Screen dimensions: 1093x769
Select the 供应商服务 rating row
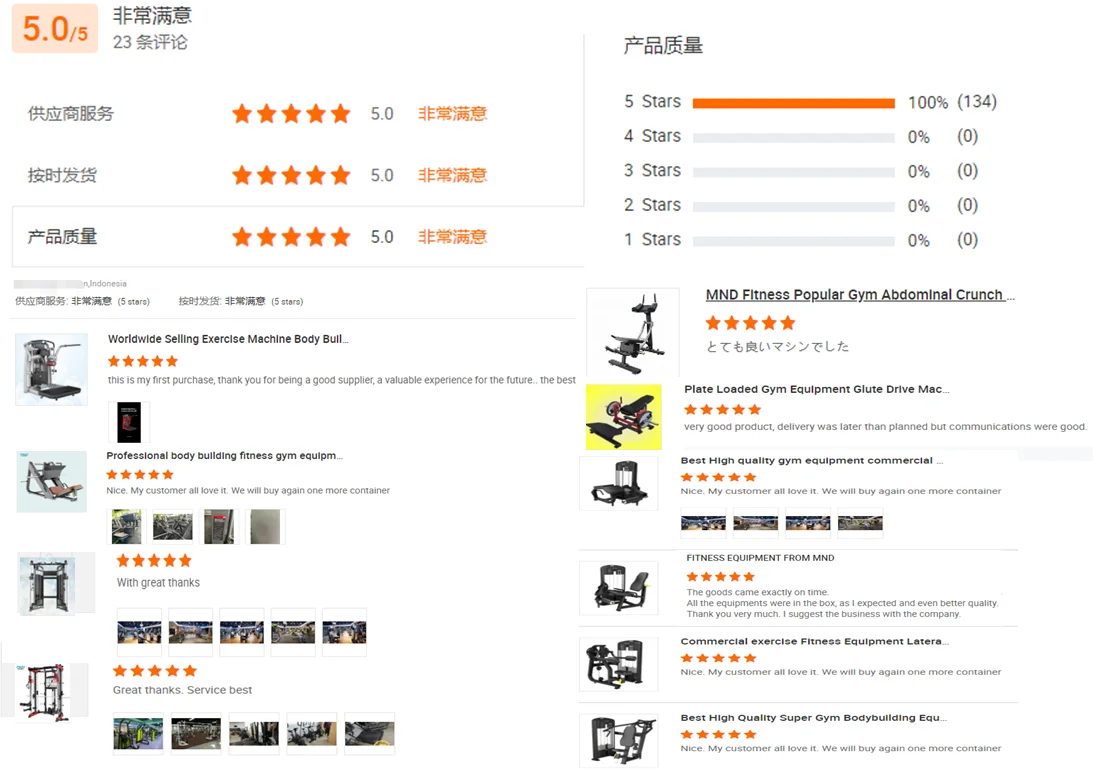pos(298,114)
